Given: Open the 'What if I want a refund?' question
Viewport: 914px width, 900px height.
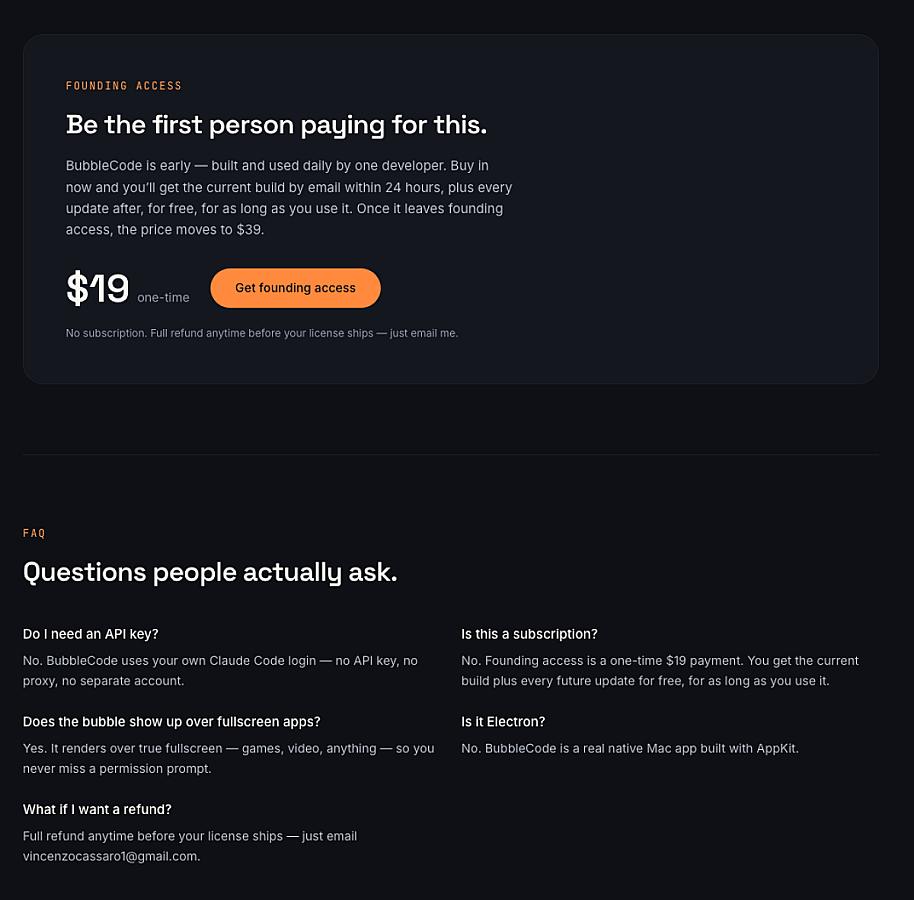Looking at the screenshot, I should 97,809.
